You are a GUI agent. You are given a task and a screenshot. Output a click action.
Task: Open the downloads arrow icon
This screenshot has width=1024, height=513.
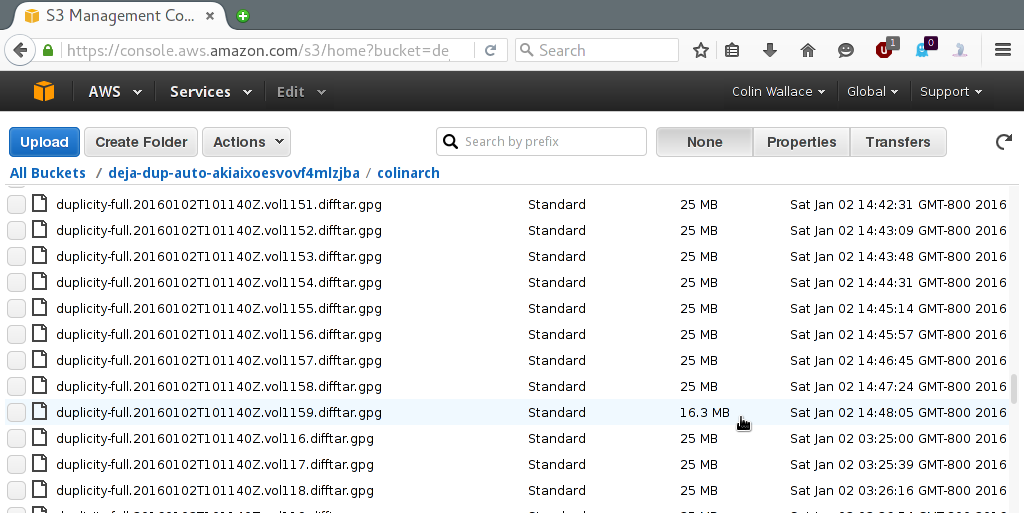pos(770,50)
